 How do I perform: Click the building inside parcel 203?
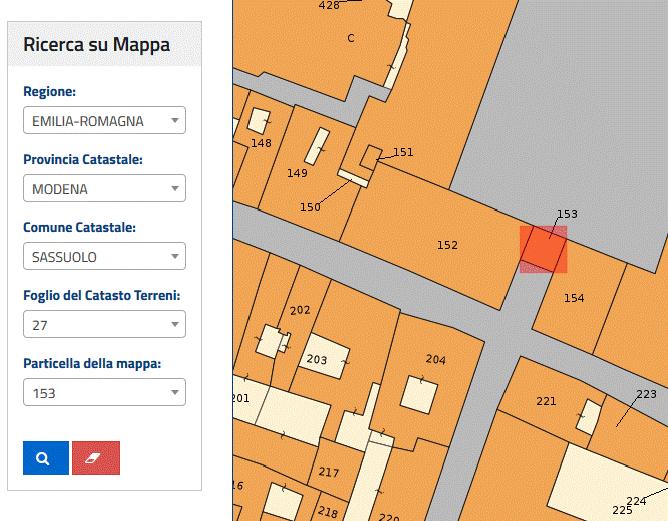[x=325, y=358]
